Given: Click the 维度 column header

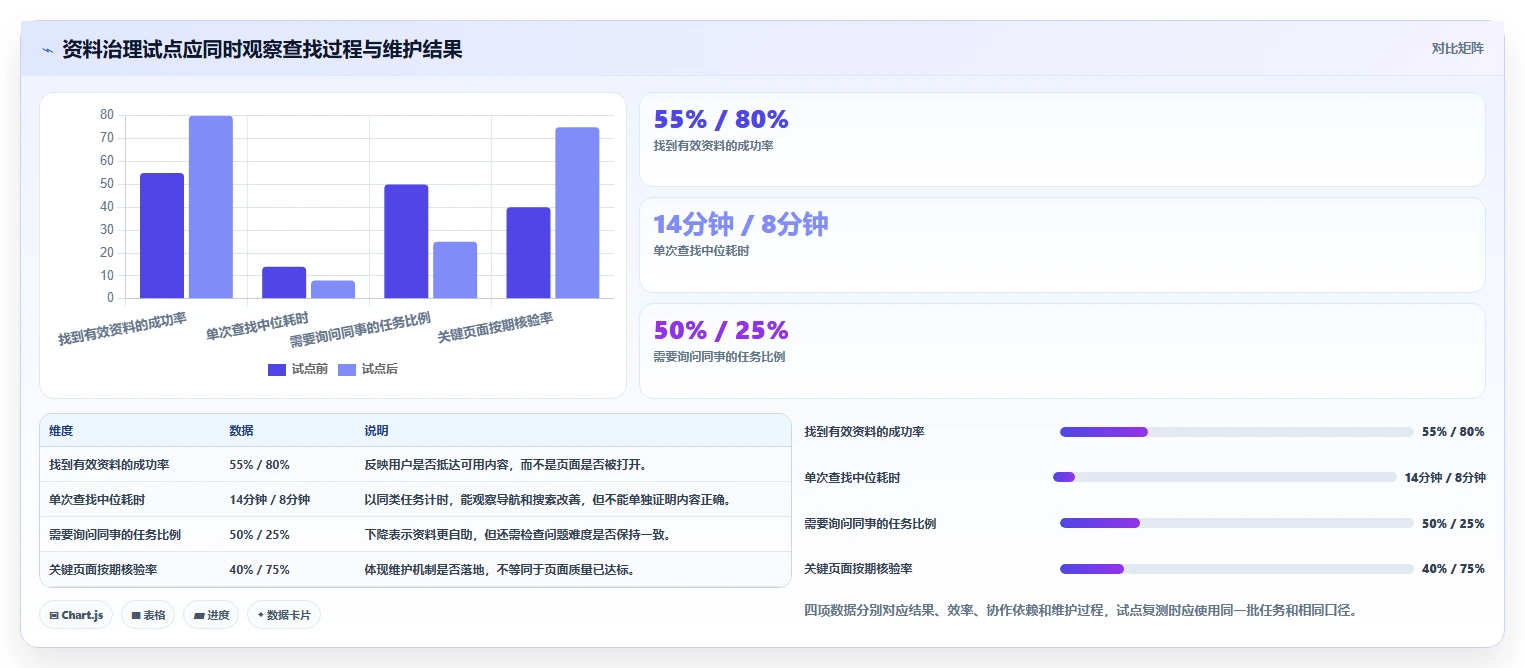Looking at the screenshot, I should 61,431.
